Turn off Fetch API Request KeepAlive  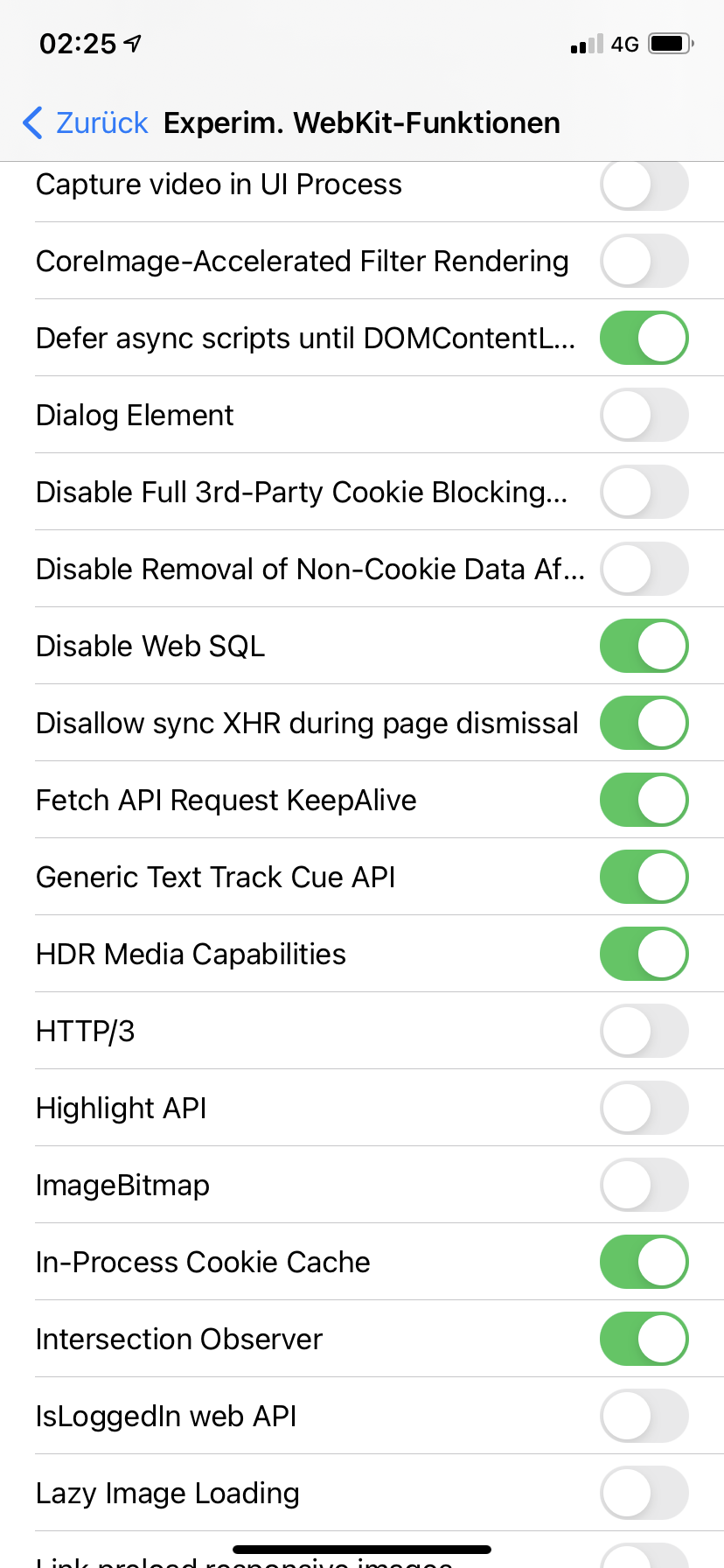click(x=644, y=800)
